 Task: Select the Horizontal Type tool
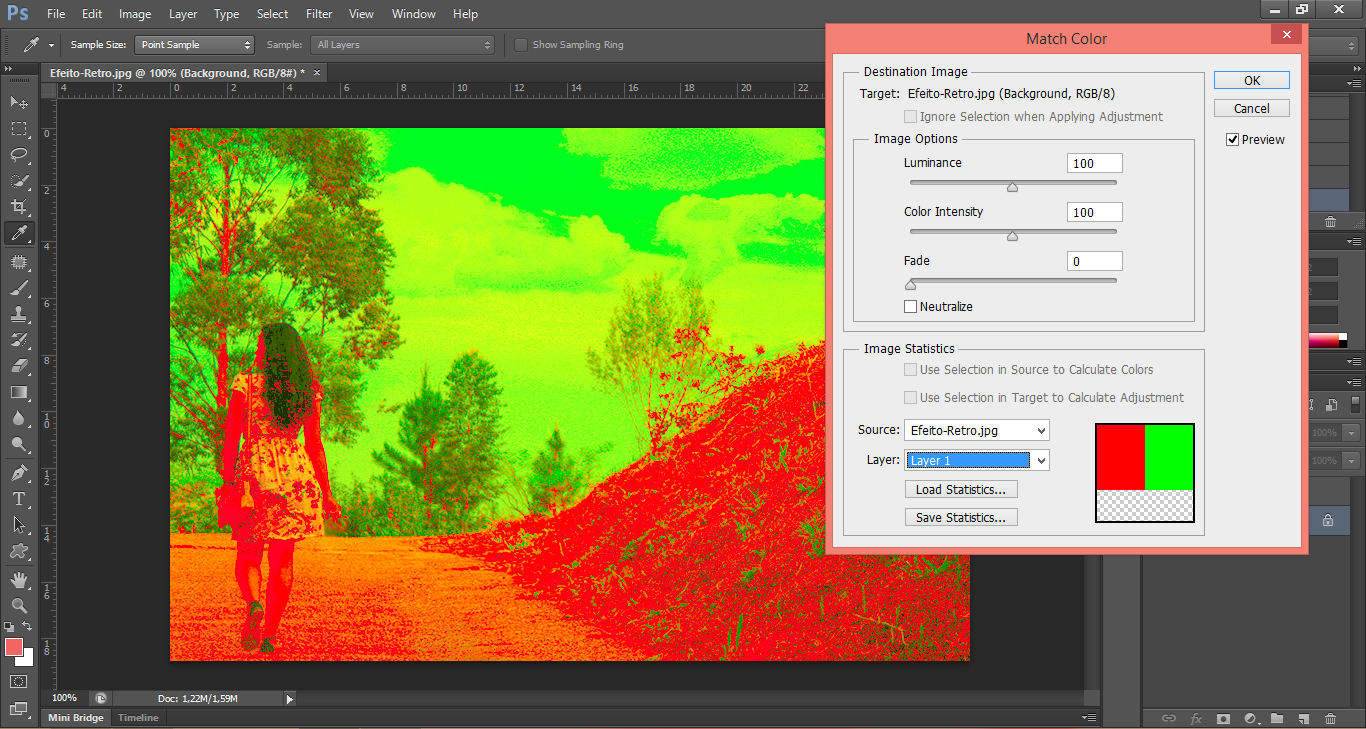(x=19, y=498)
